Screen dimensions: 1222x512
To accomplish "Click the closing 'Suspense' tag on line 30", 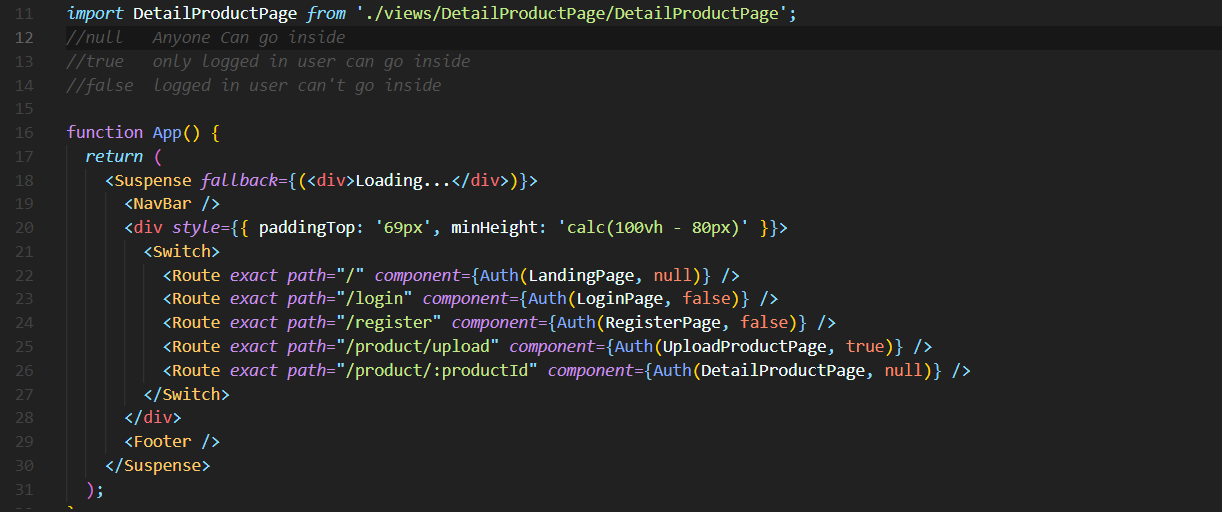I will tap(163, 467).
